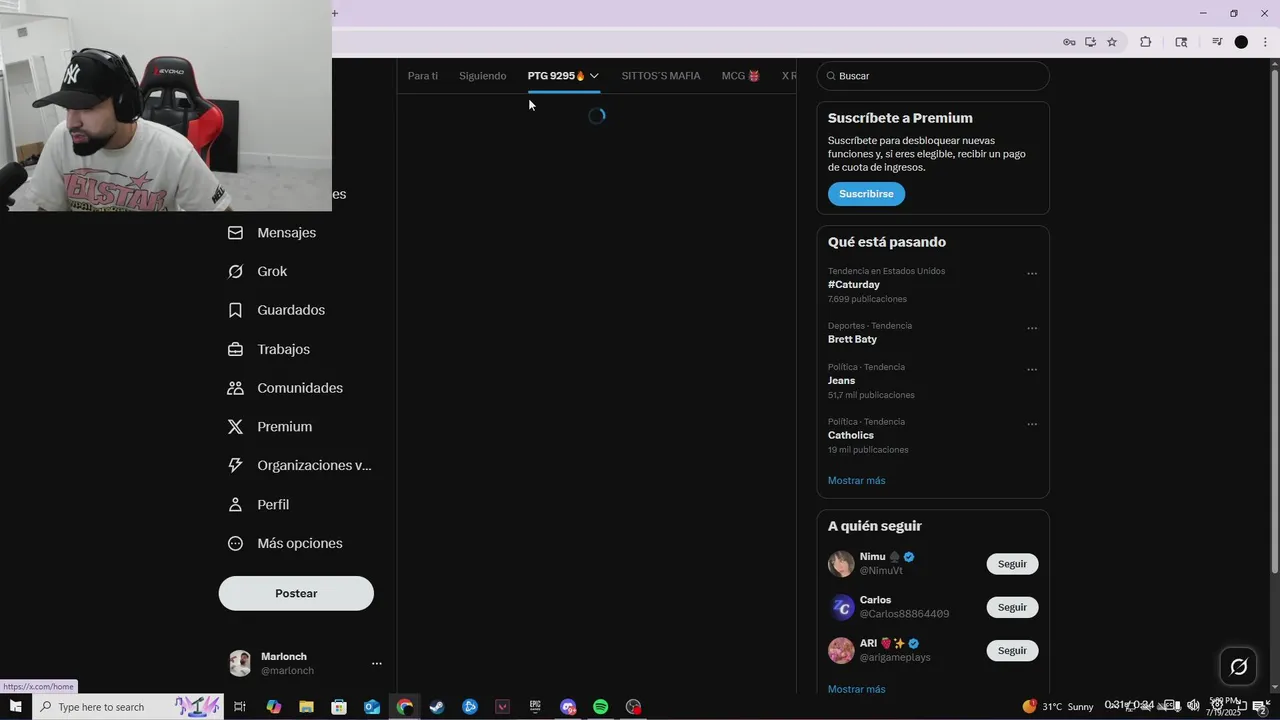Click the Windows Start button
The image size is (1280, 720).
pos(15,707)
